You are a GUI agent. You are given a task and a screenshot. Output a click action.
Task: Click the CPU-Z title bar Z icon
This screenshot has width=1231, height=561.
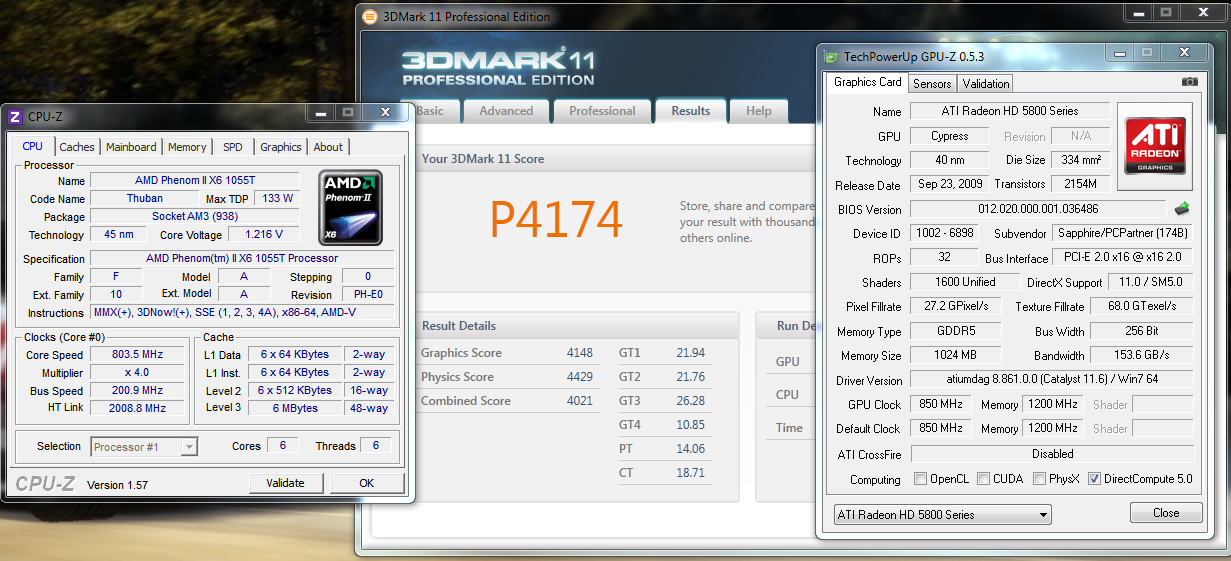pos(15,117)
